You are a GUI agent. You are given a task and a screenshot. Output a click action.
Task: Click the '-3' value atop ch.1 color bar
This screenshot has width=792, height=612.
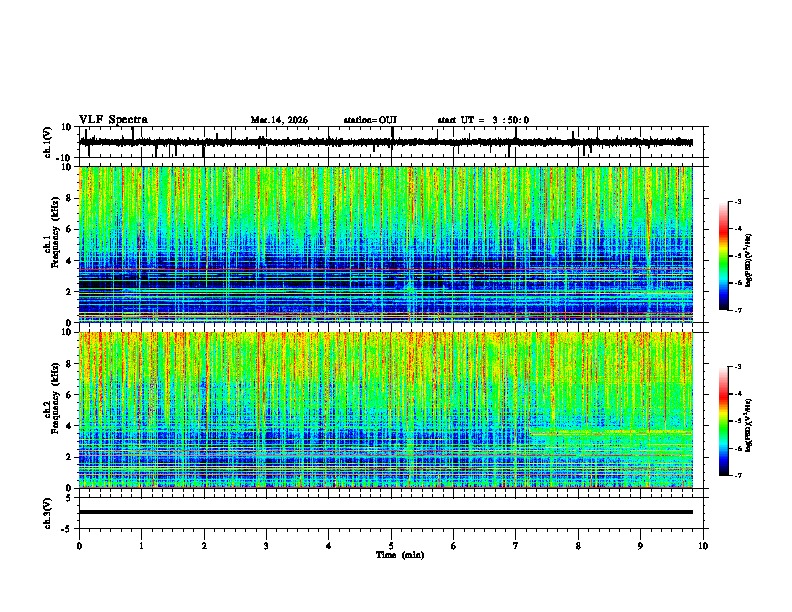click(x=737, y=202)
